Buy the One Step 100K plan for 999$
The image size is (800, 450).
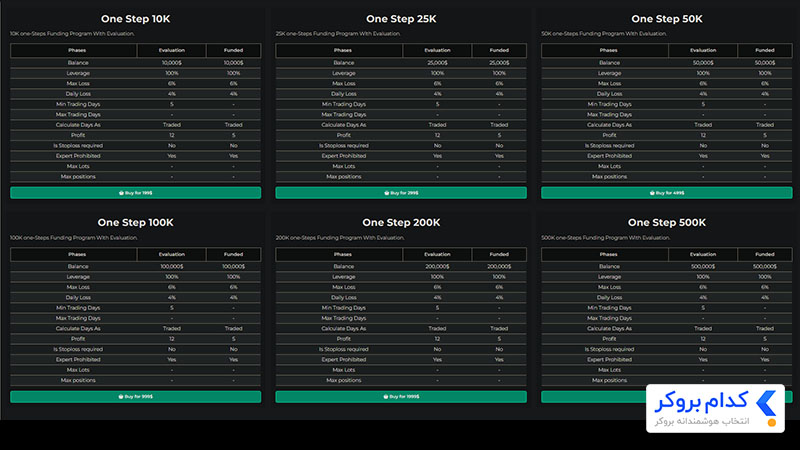click(x=135, y=396)
